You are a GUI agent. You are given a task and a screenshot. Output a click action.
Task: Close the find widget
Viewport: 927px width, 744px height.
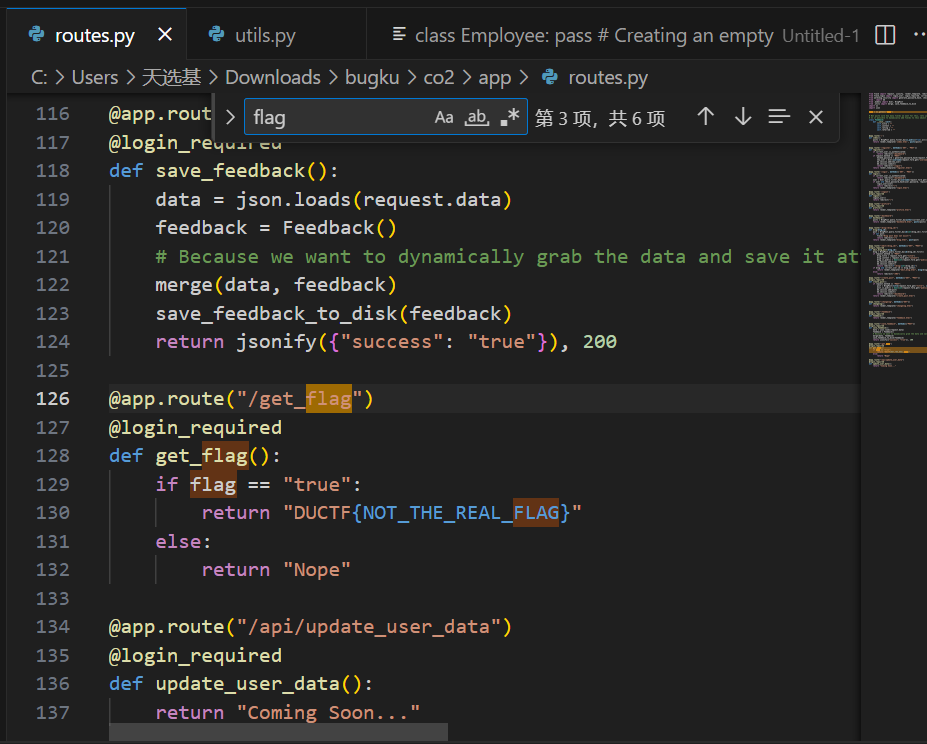(x=816, y=117)
